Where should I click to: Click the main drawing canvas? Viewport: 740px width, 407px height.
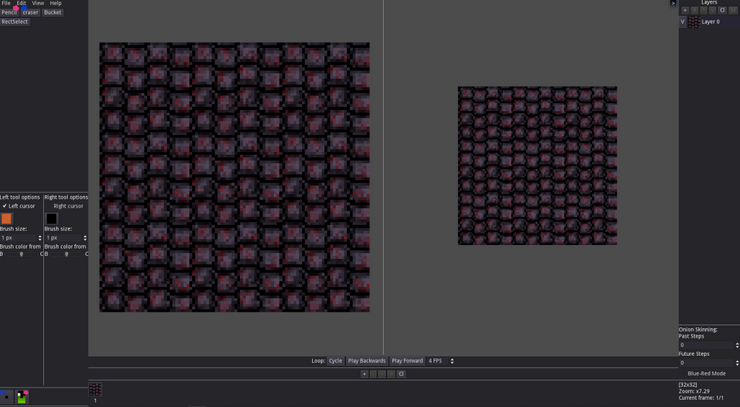point(235,177)
